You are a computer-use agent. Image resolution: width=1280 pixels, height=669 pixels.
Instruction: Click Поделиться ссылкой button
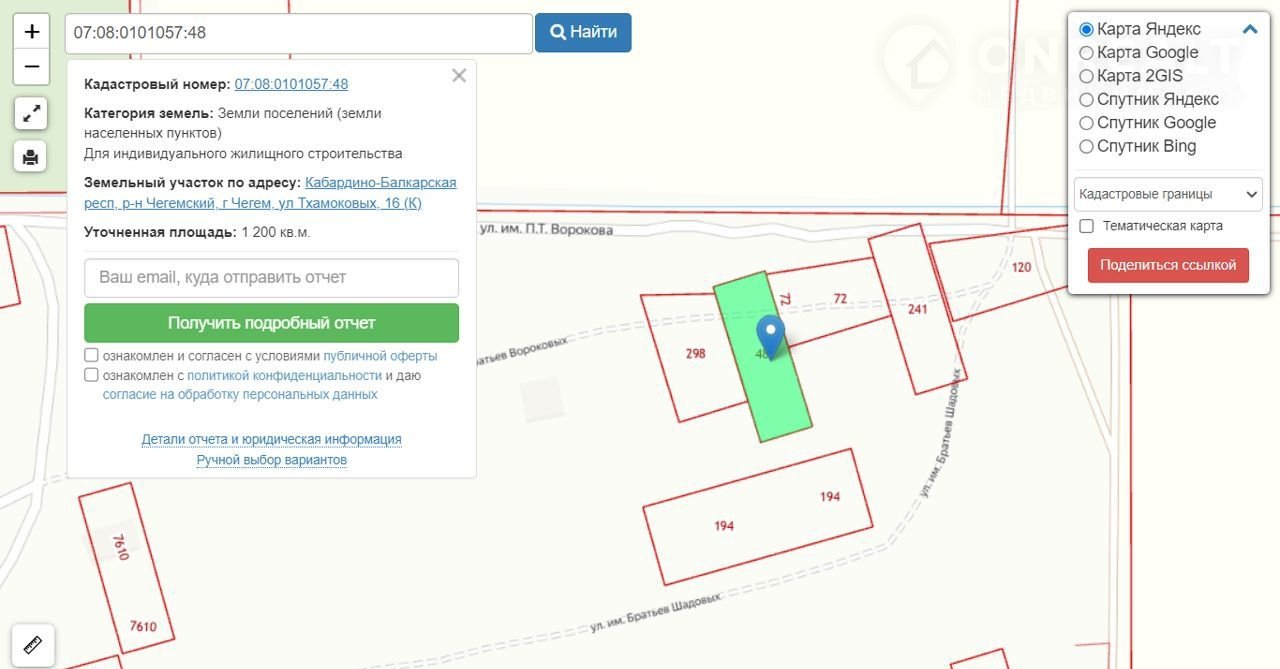pos(1168,265)
